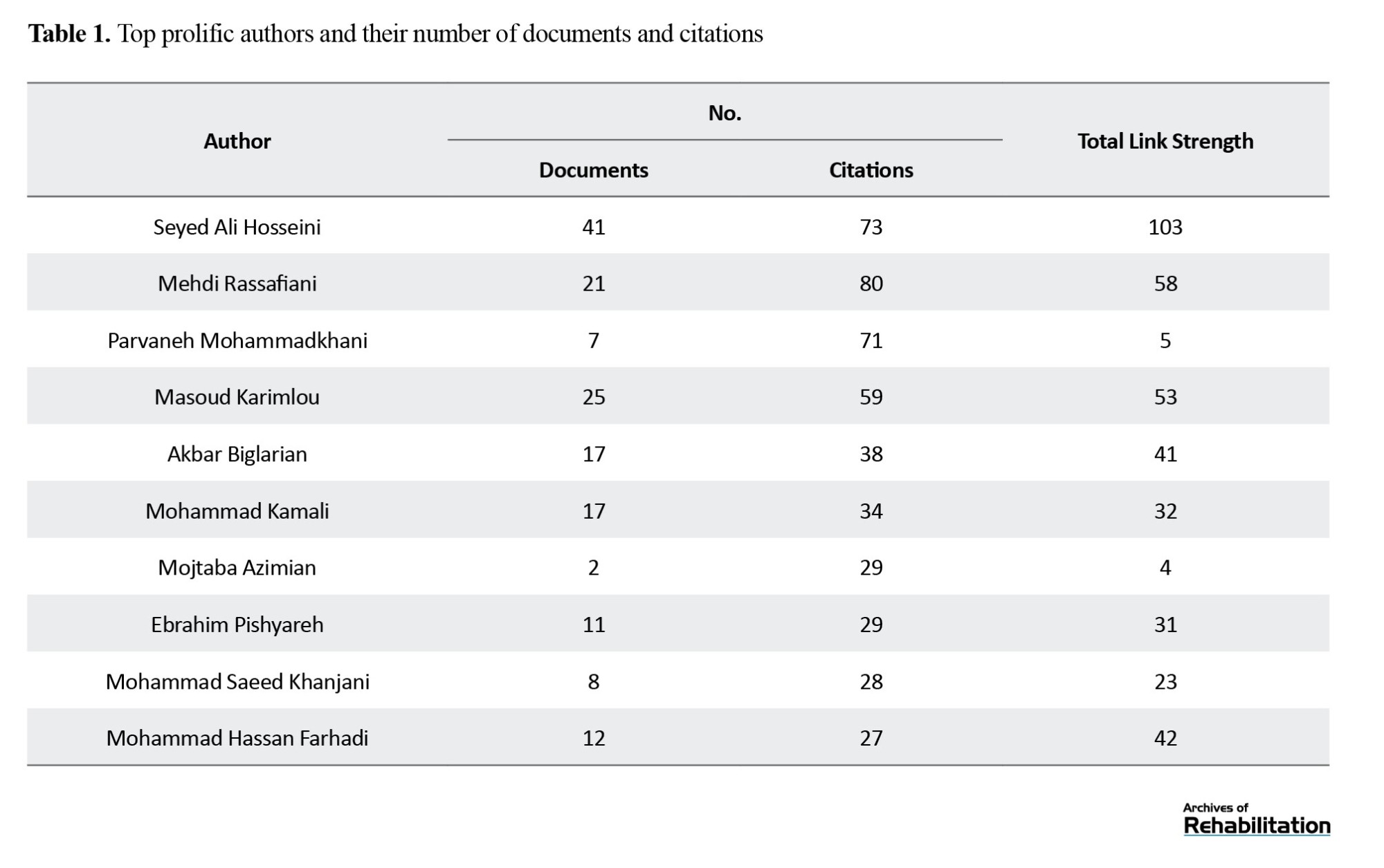The width and height of the screenshot is (1384, 868).
Task: Click the No. group header
Action: 725,113
